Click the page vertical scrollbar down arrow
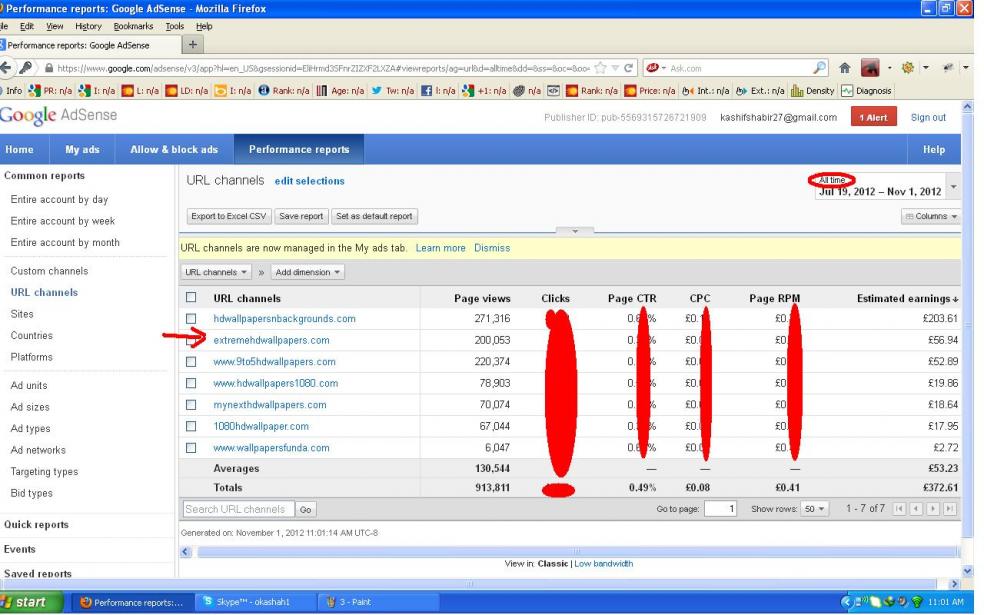Screen dimensions: 984x615 pyautogui.click(x=967, y=570)
